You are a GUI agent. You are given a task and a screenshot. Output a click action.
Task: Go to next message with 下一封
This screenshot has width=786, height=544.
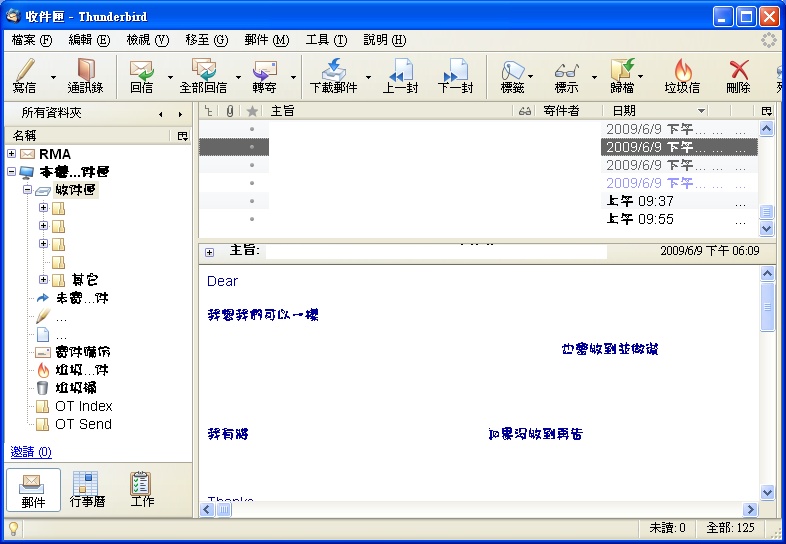tap(455, 75)
